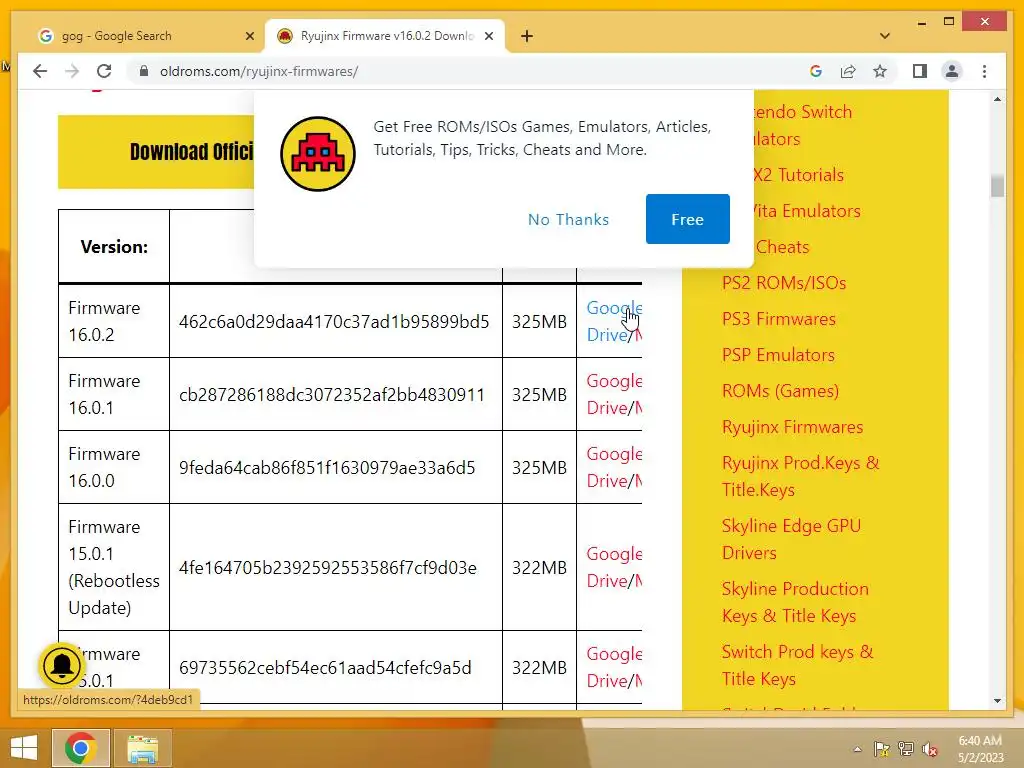Click the Version: table header

coord(114,247)
